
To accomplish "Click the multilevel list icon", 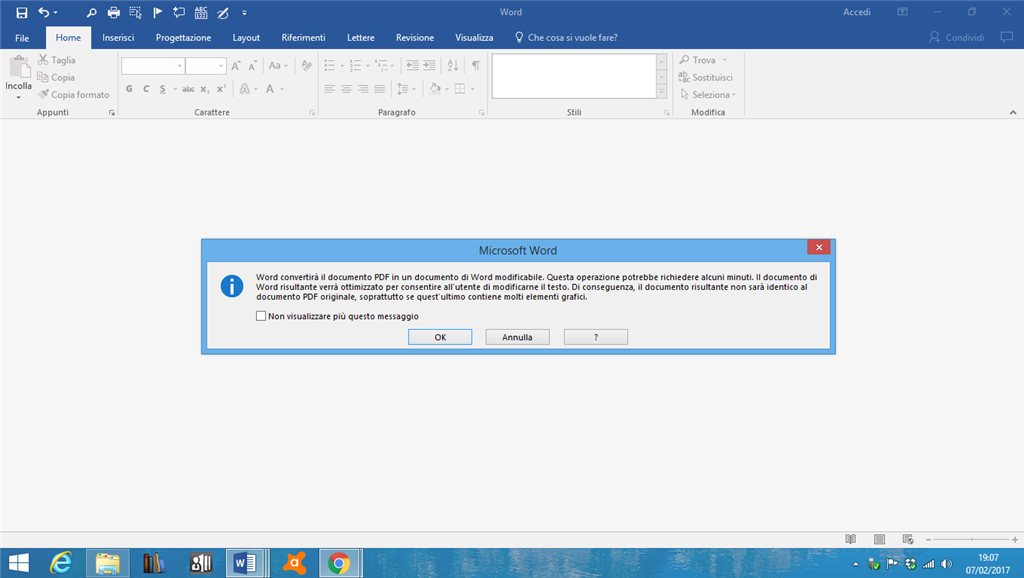I will coord(381,66).
